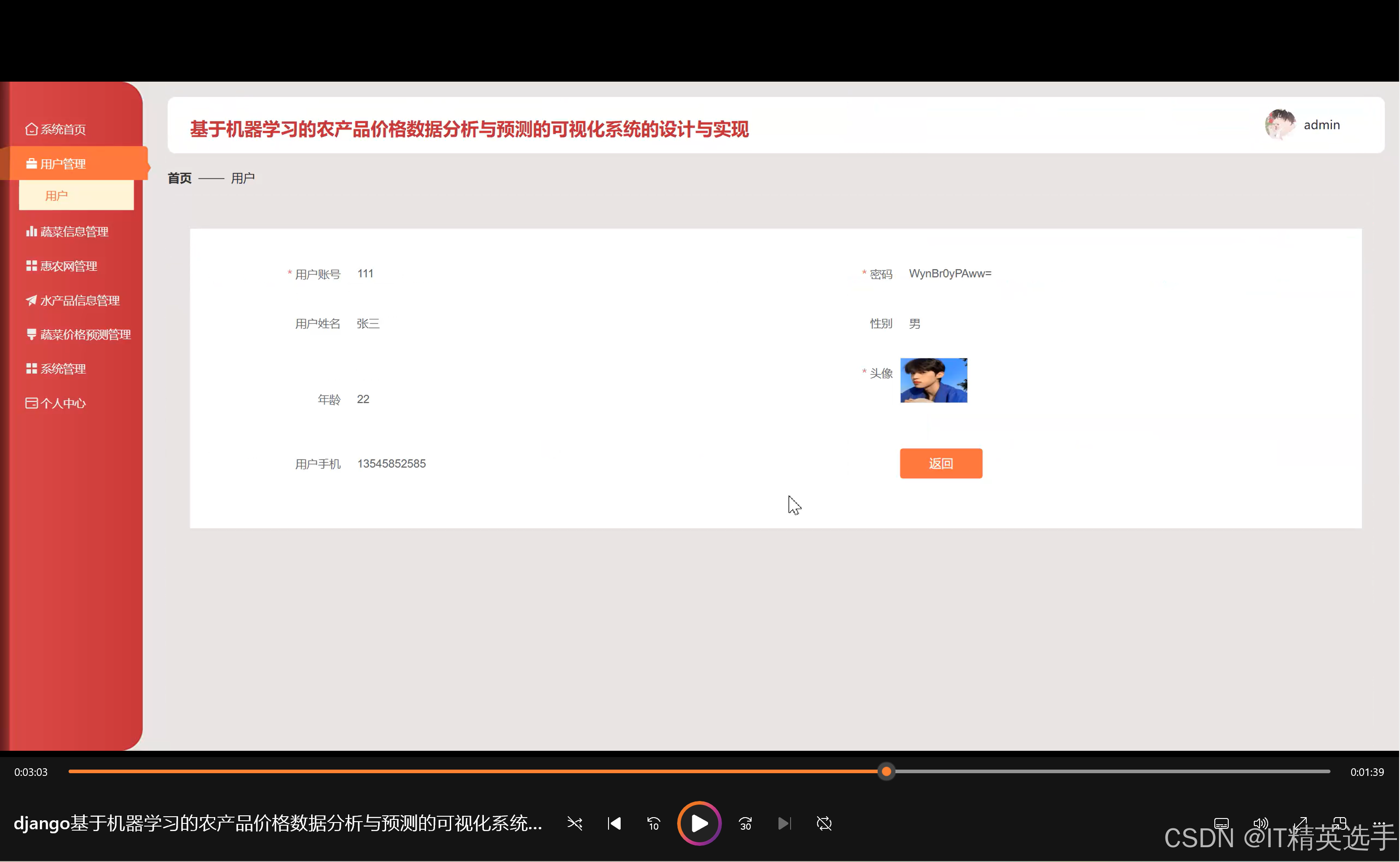Click the 用户姓名 field label
1400x862 pixels.
(x=317, y=323)
